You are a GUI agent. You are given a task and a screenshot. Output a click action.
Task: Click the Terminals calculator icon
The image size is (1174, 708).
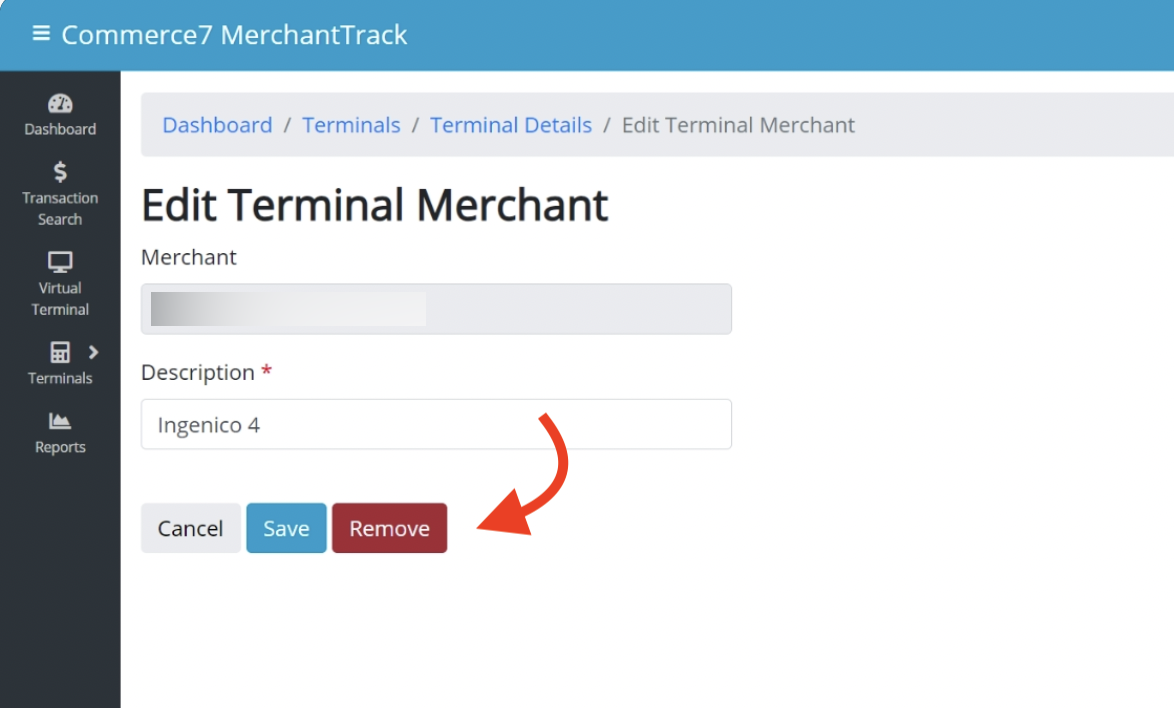click(60, 352)
